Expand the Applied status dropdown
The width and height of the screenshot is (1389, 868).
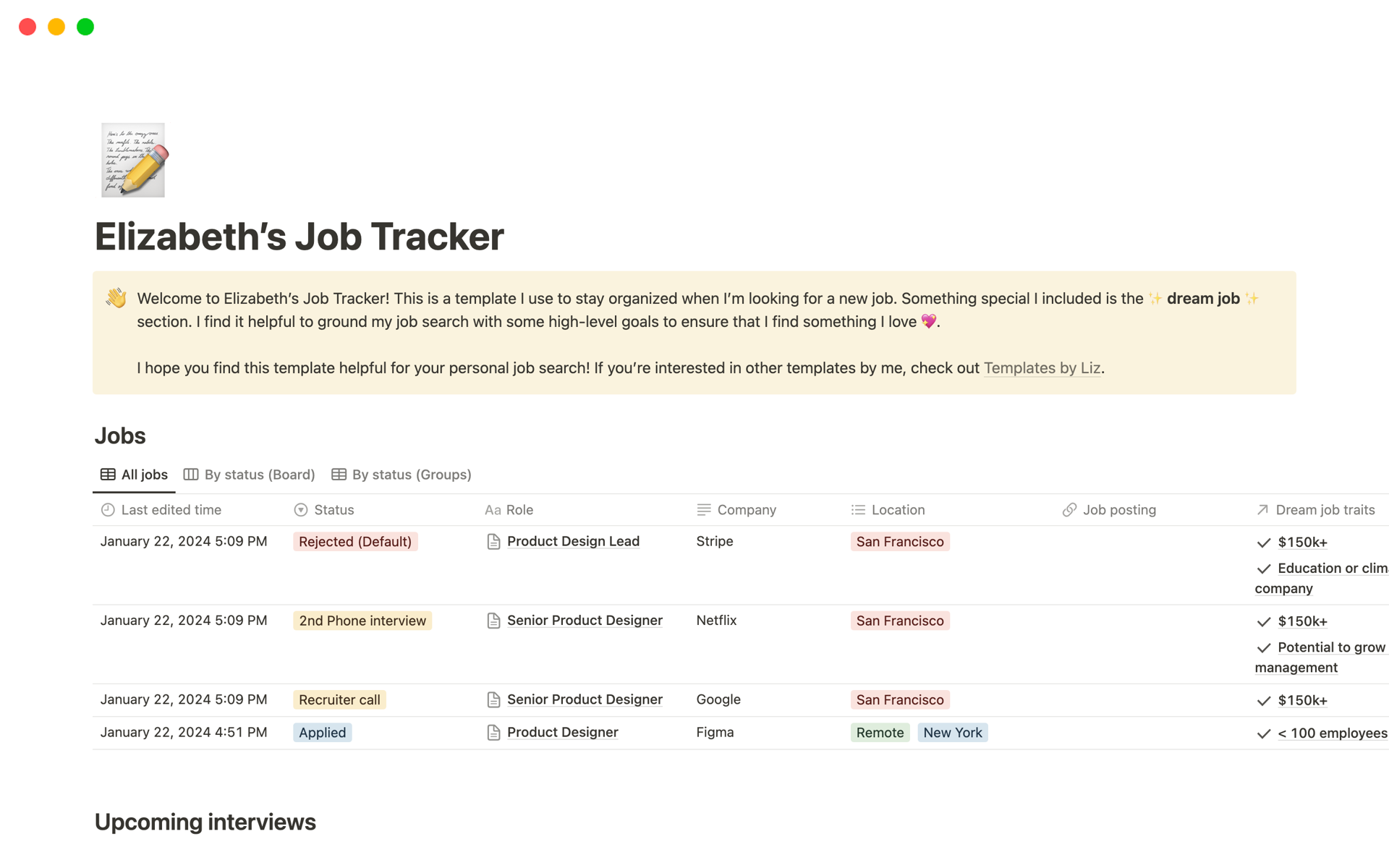point(321,732)
